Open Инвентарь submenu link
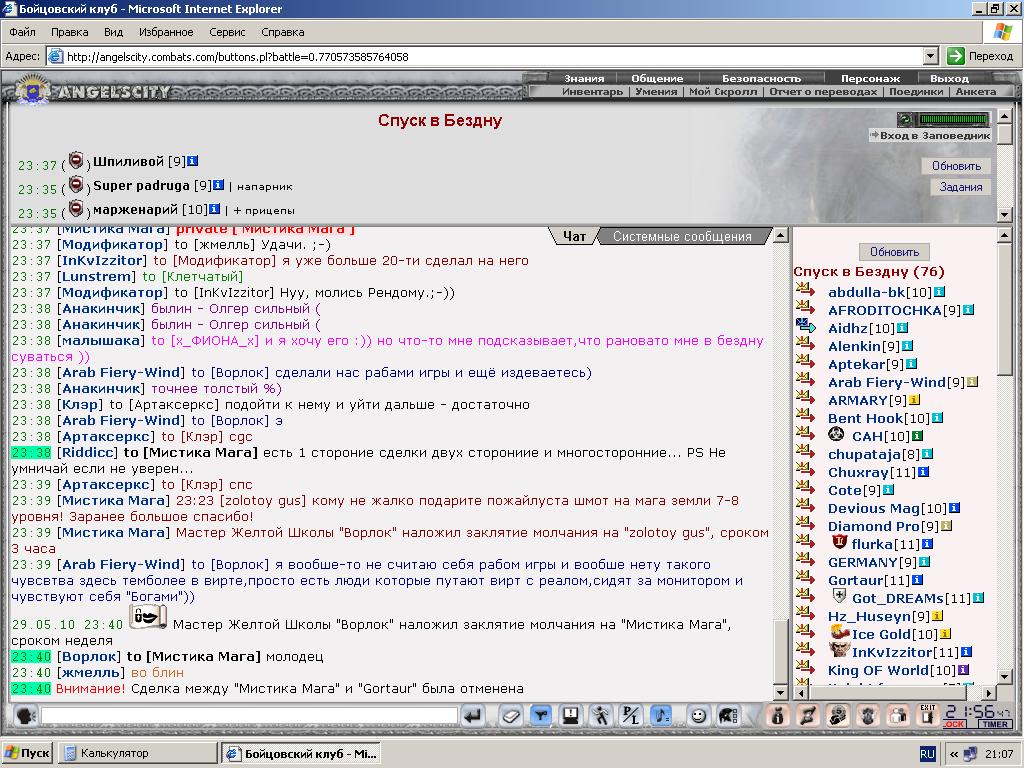The width and height of the screenshot is (1024, 768). click(592, 91)
